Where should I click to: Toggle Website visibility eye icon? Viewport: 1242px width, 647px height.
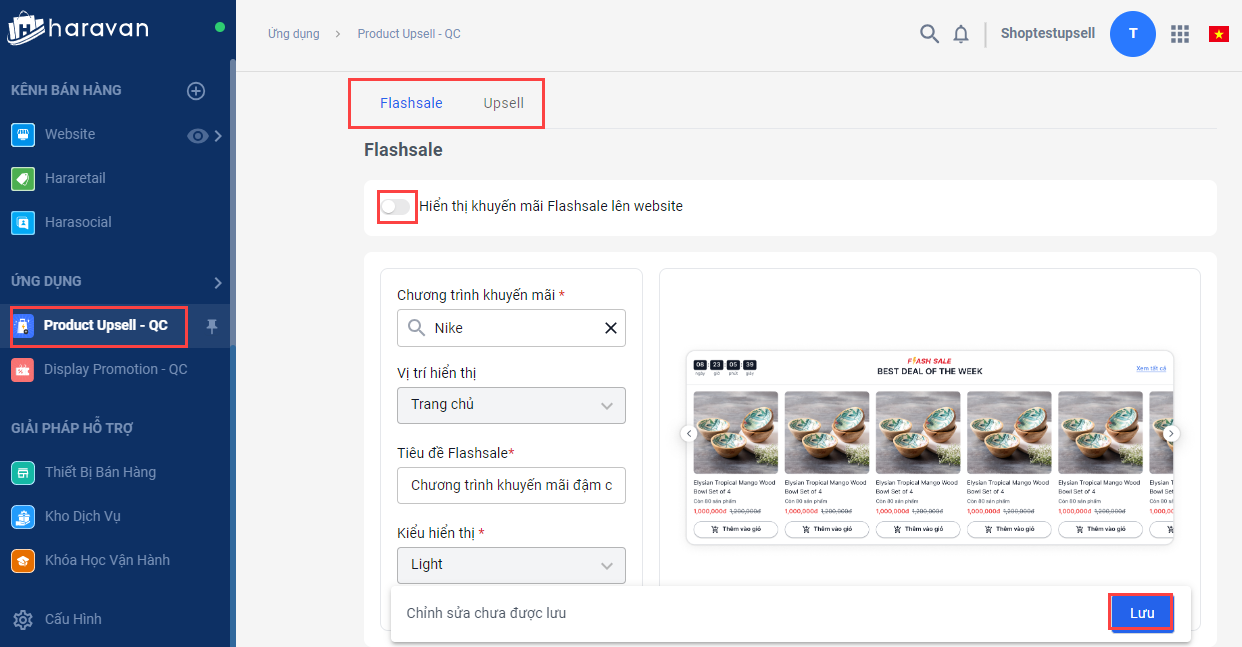pyautogui.click(x=197, y=135)
